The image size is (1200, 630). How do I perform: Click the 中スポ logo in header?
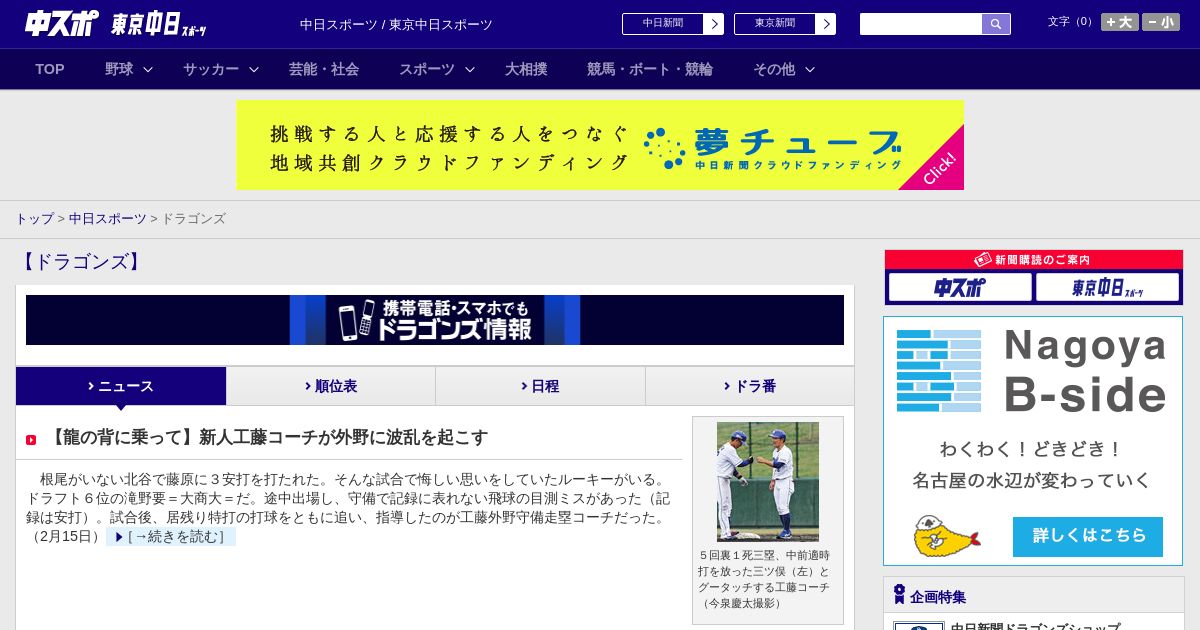point(61,23)
